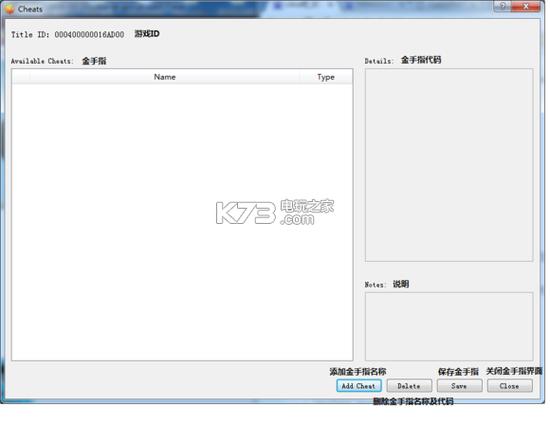
Task: Click the Available Cheats label
Action: [x=42, y=61]
